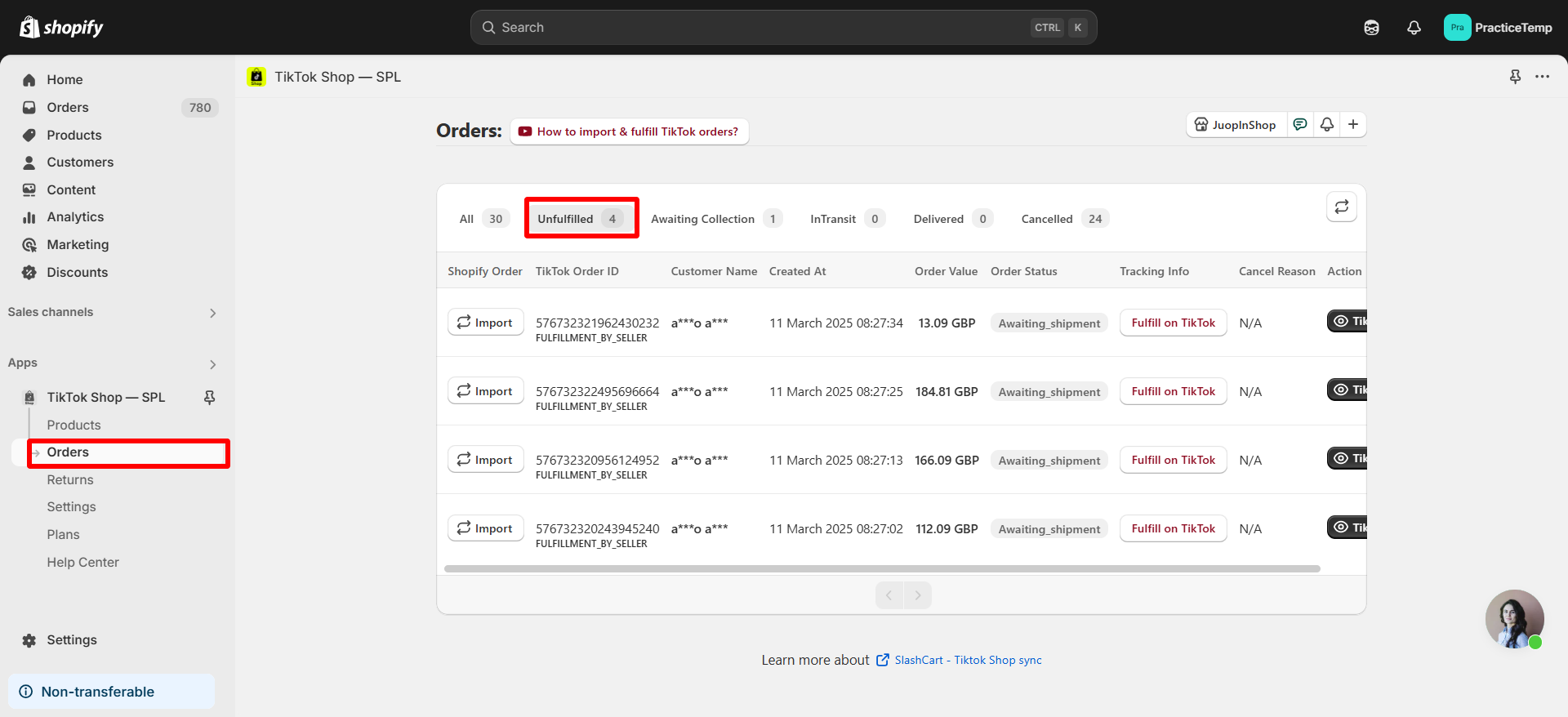1568x717 pixels.
Task: Go to next page of orders
Action: point(918,595)
